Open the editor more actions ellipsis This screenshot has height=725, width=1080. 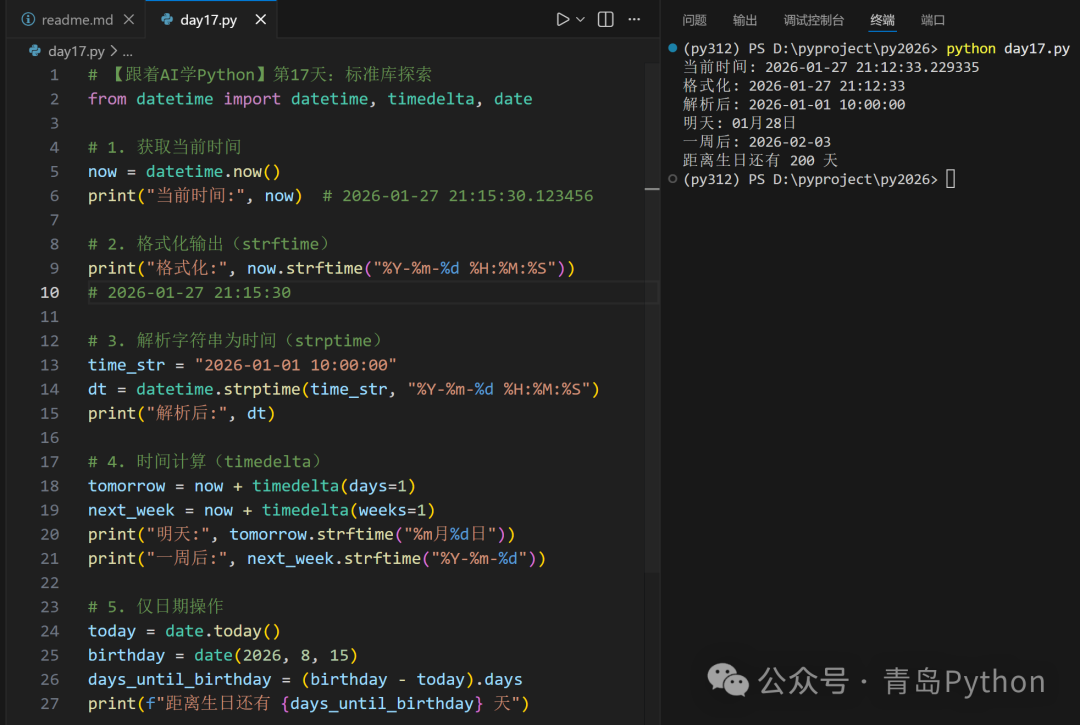coord(634,17)
